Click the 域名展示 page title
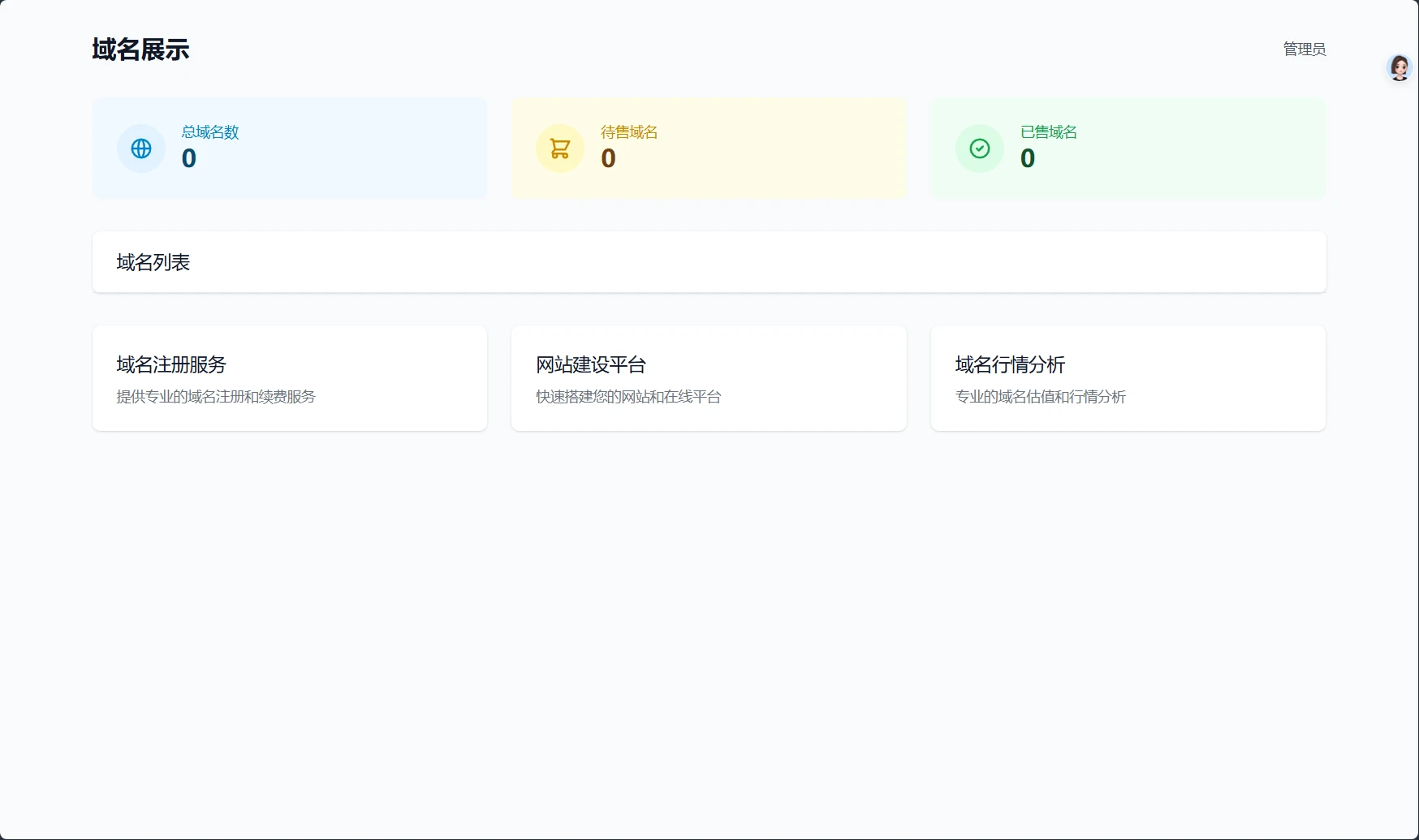 click(x=140, y=50)
